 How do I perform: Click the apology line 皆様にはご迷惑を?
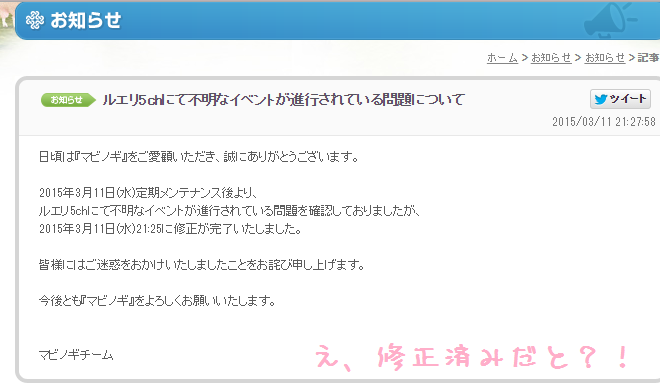click(202, 265)
